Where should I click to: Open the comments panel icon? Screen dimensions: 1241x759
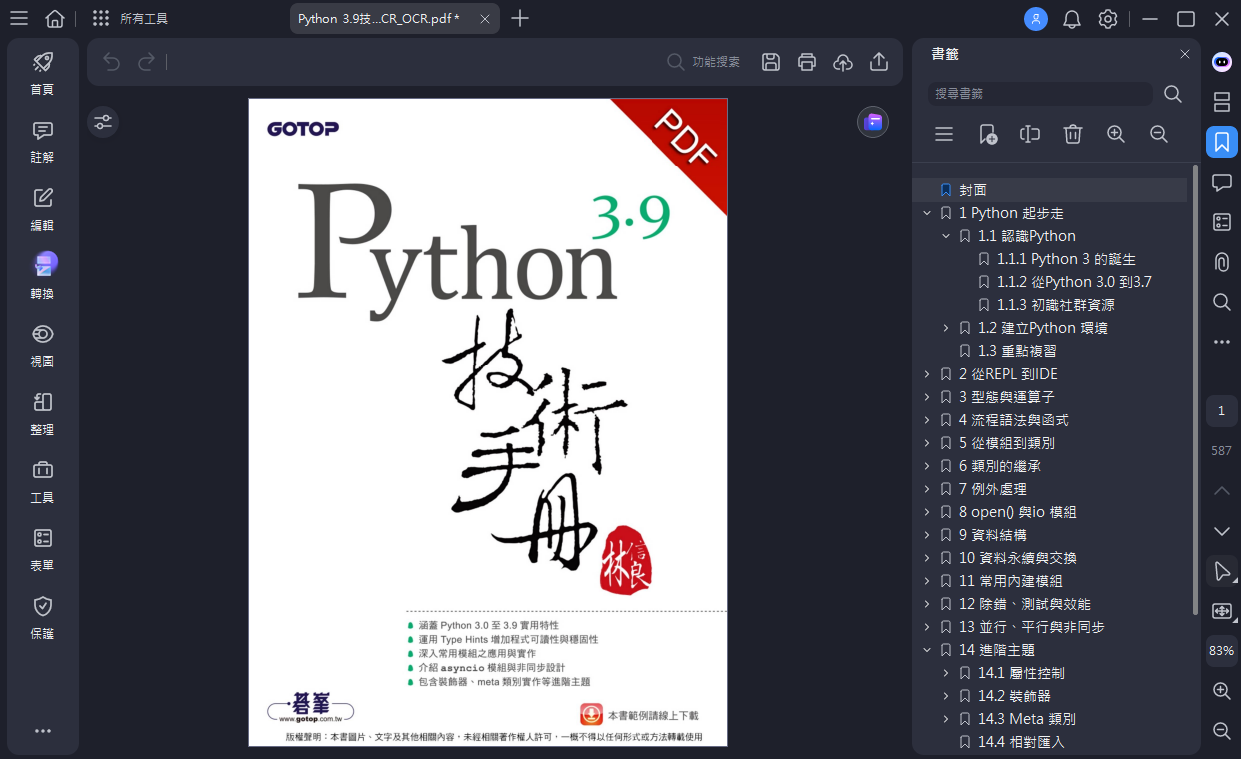[1221, 182]
